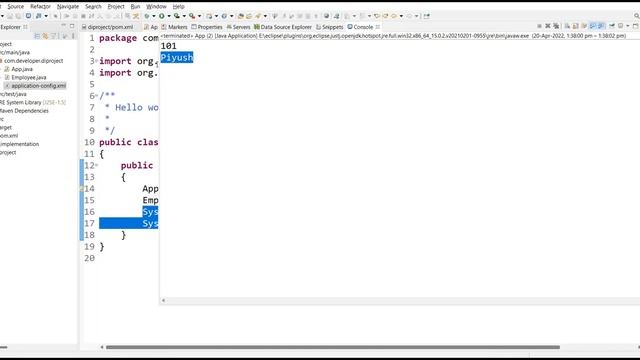Open the Forward navigation dropdown arrow
Viewport: 640px width, 360px height.
click(416, 16)
